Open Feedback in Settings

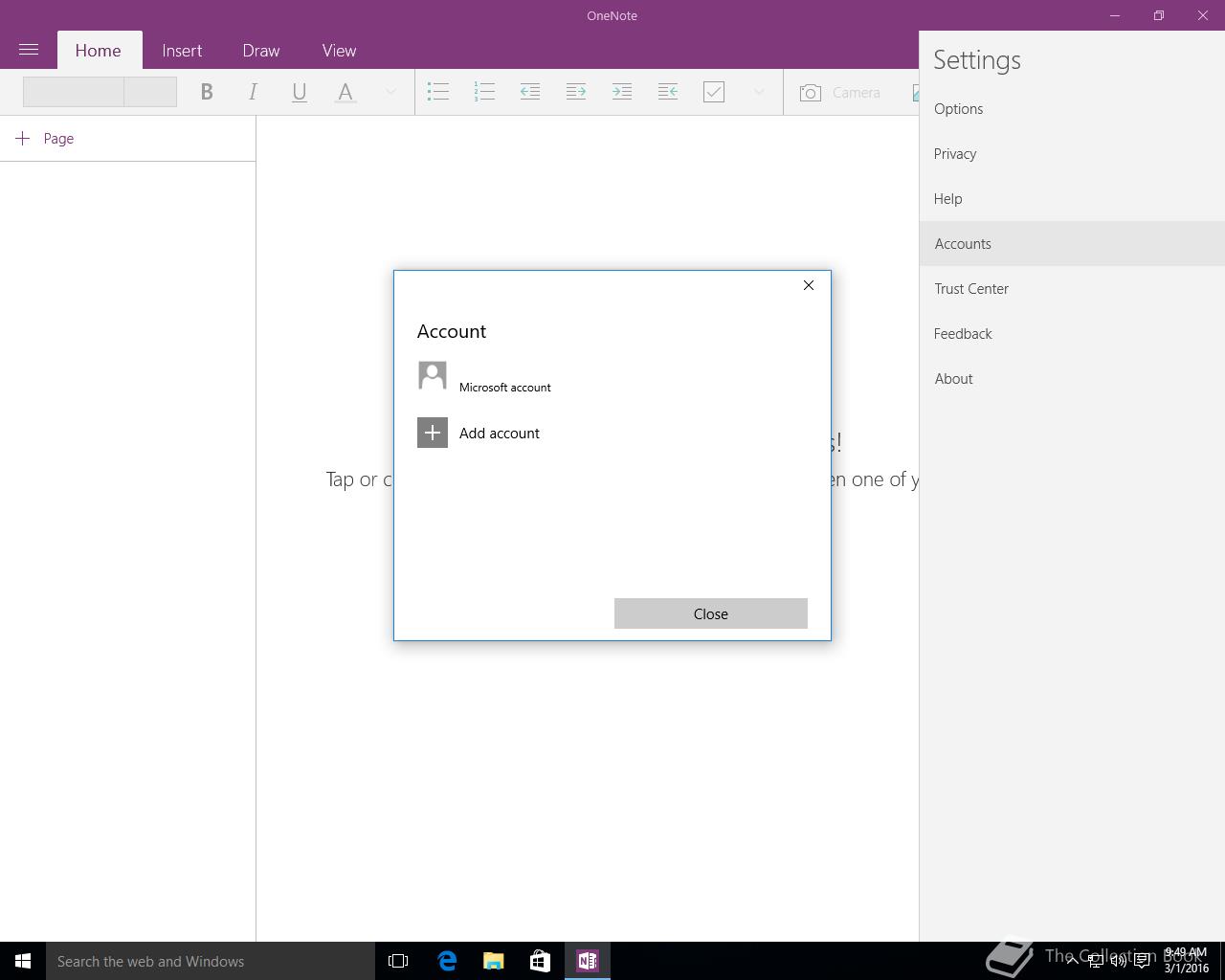coord(1072,334)
